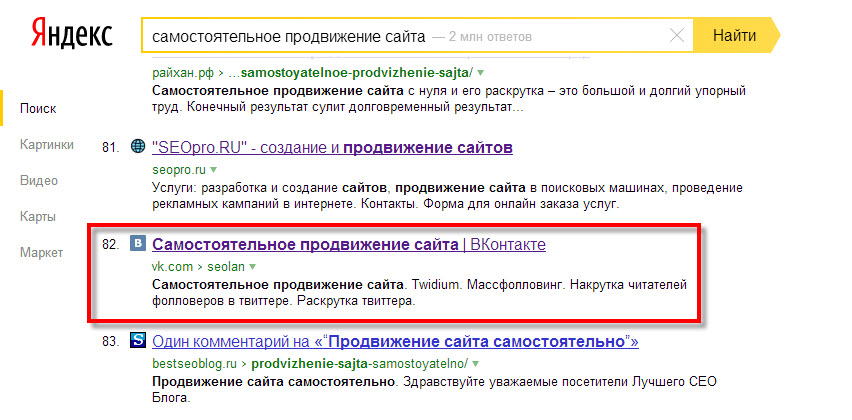Click the VKontakte favicon in result 82
Image resolution: width=852 pixels, height=420 pixels.
pyautogui.click(x=139, y=244)
